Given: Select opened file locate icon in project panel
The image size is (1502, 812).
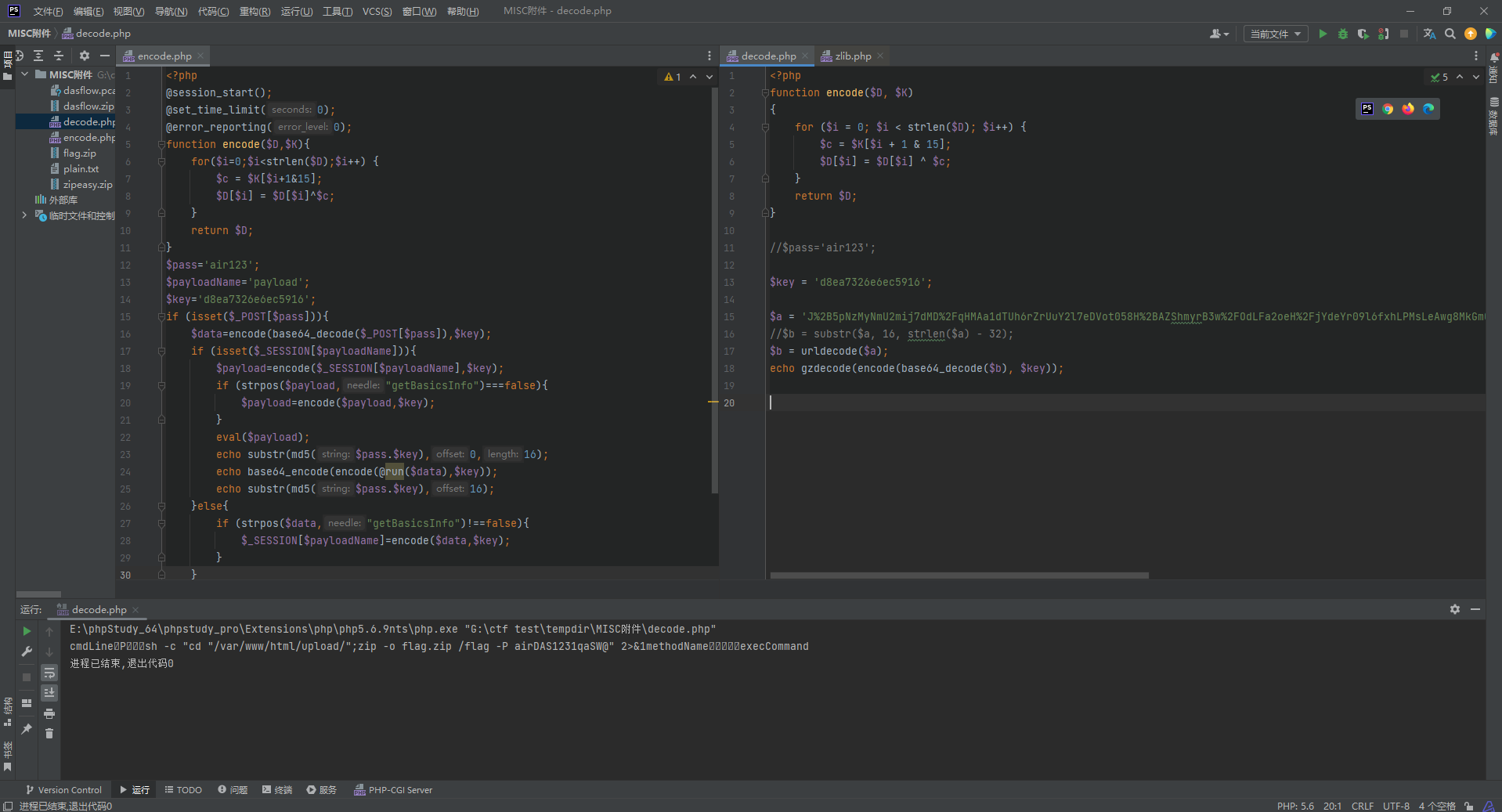Looking at the screenshot, I should click(x=20, y=56).
